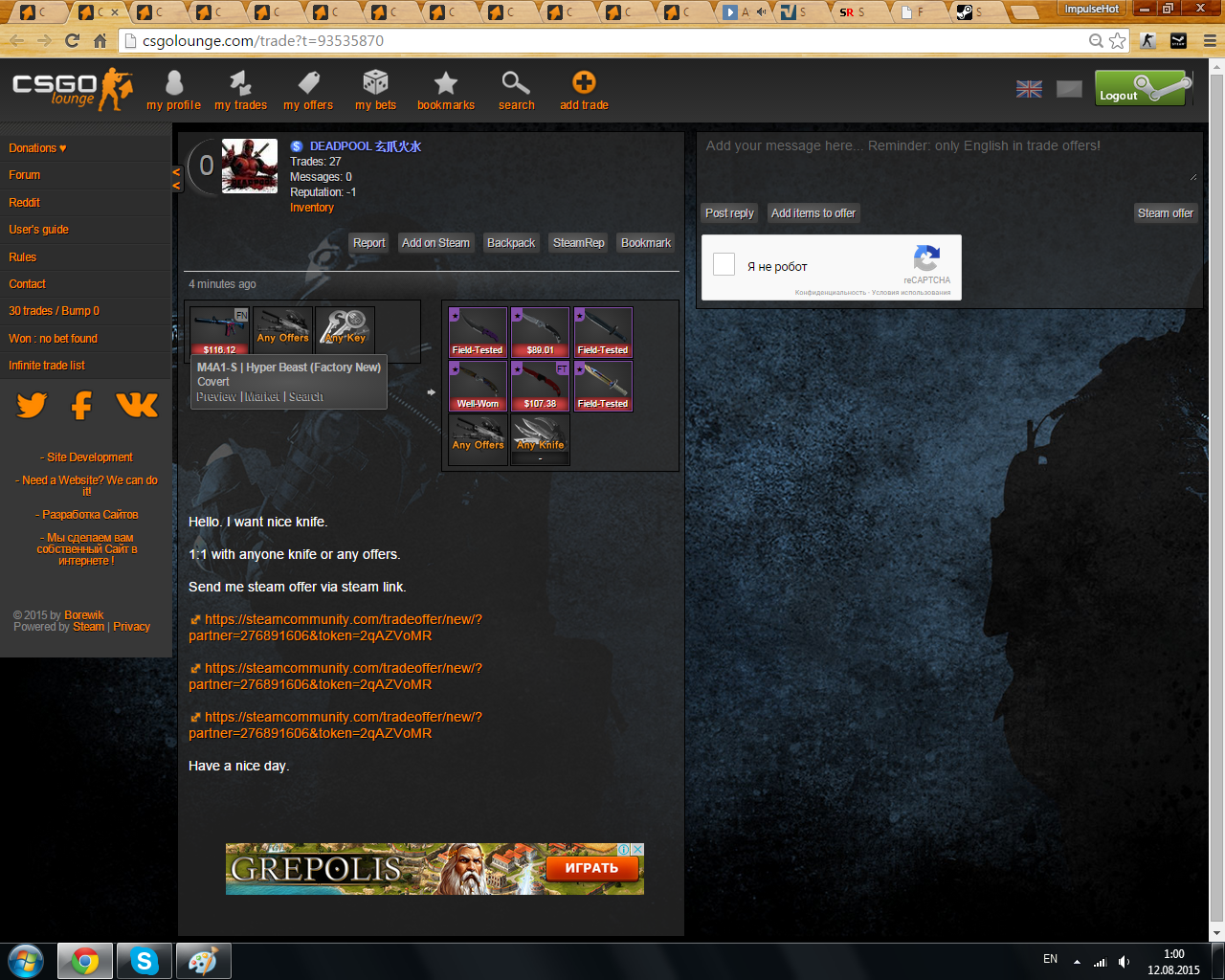This screenshot has width=1225, height=980.
Task: Open my bets dice icon
Action: pos(375,84)
